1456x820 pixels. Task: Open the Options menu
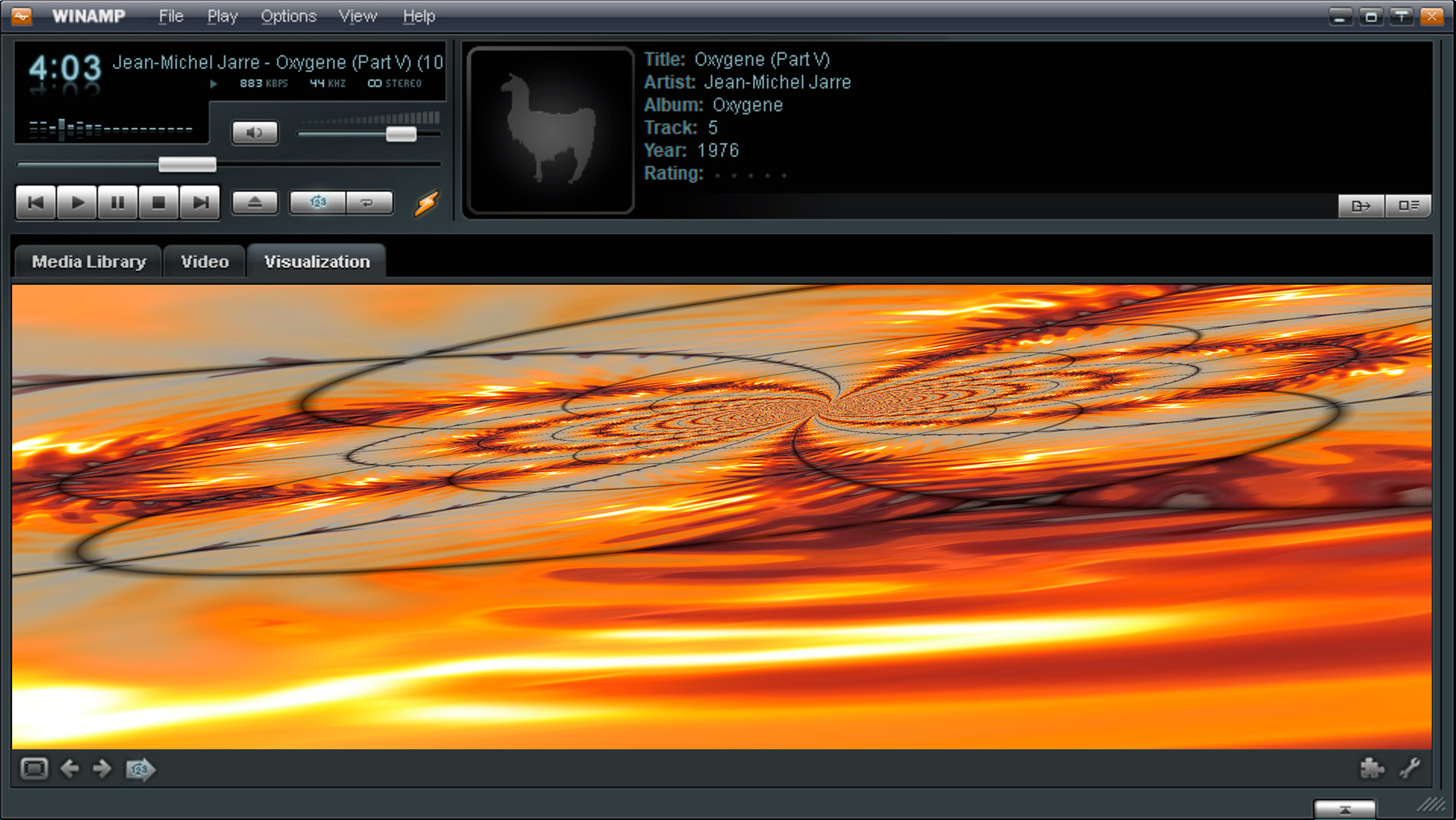point(287,14)
